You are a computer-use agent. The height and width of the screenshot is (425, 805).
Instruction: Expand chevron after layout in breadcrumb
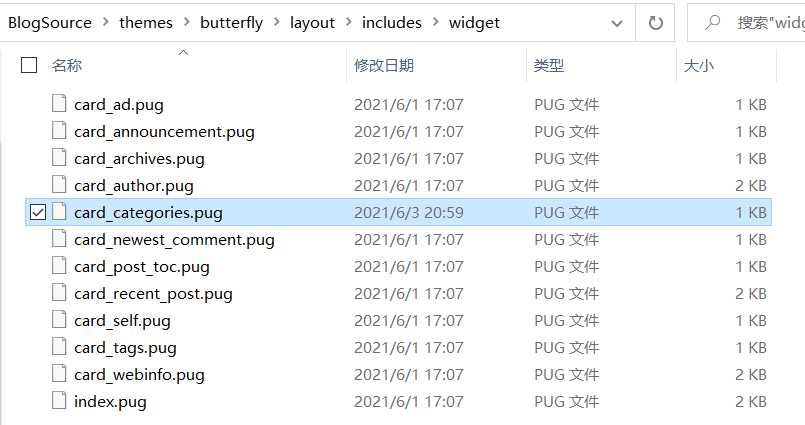pyautogui.click(x=349, y=22)
